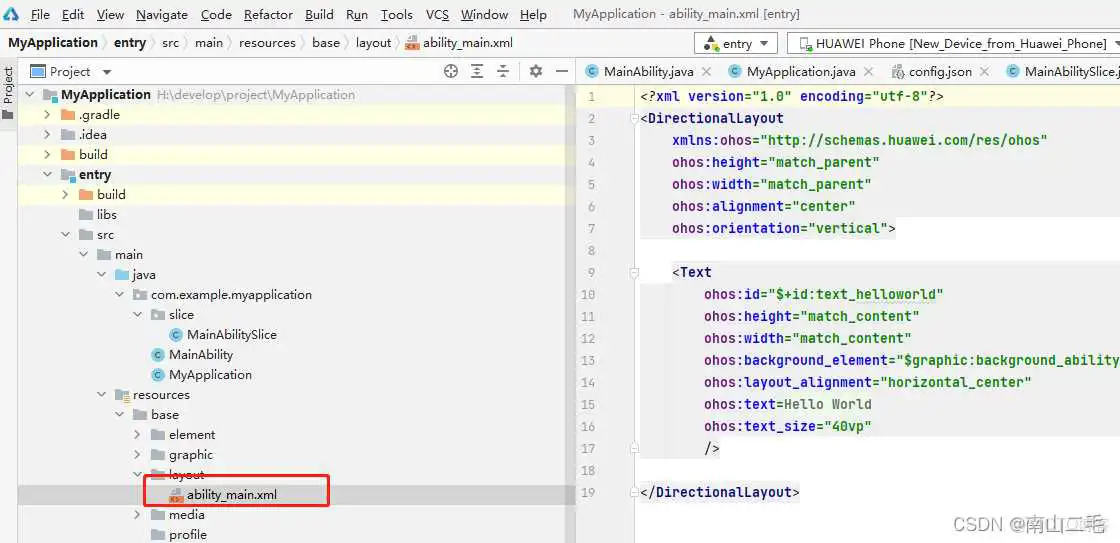Open Project panel settings gear
The width and height of the screenshot is (1120, 543).
pos(536,71)
